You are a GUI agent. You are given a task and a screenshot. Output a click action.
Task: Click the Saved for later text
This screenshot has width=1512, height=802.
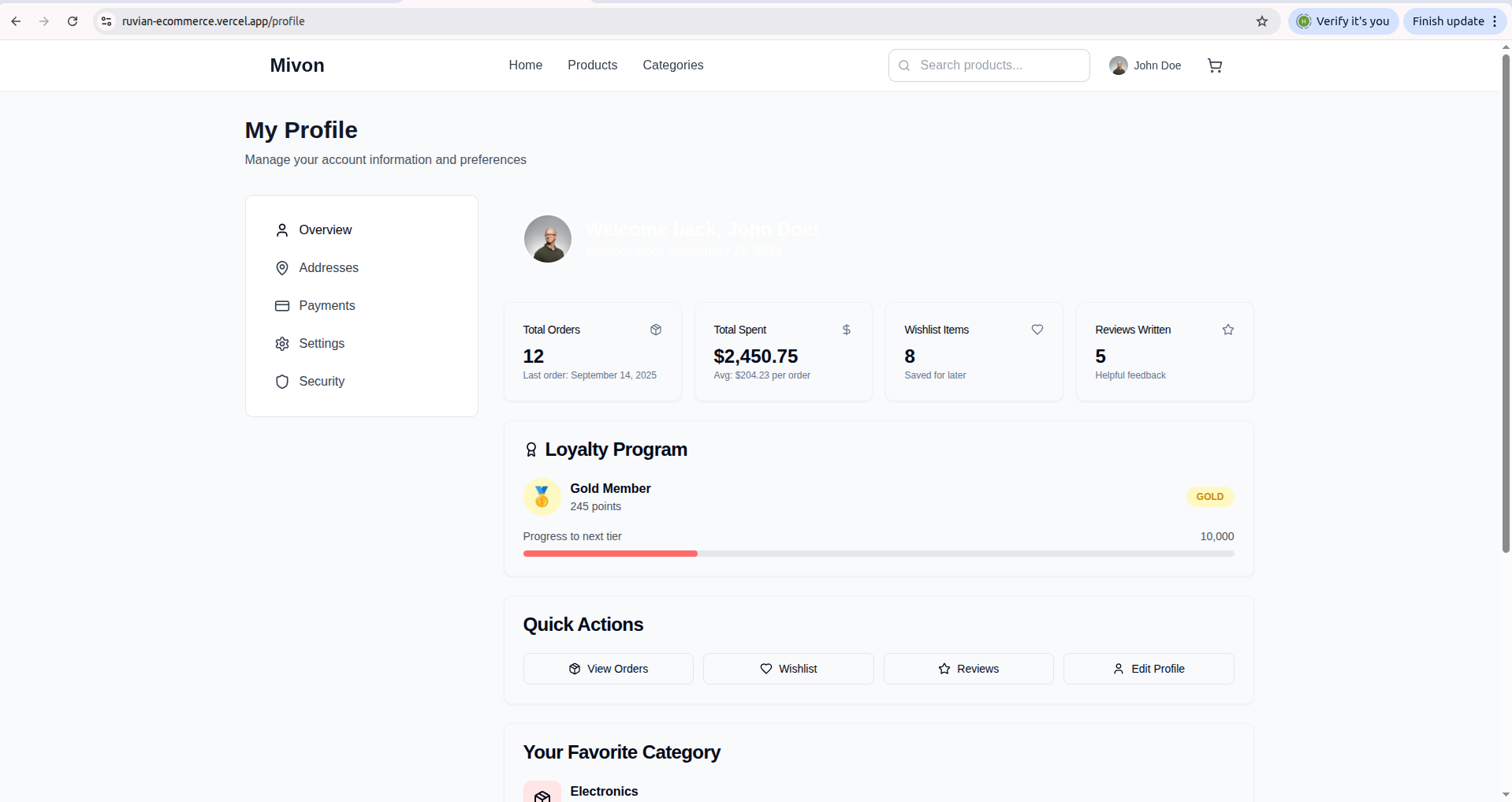[935, 375]
